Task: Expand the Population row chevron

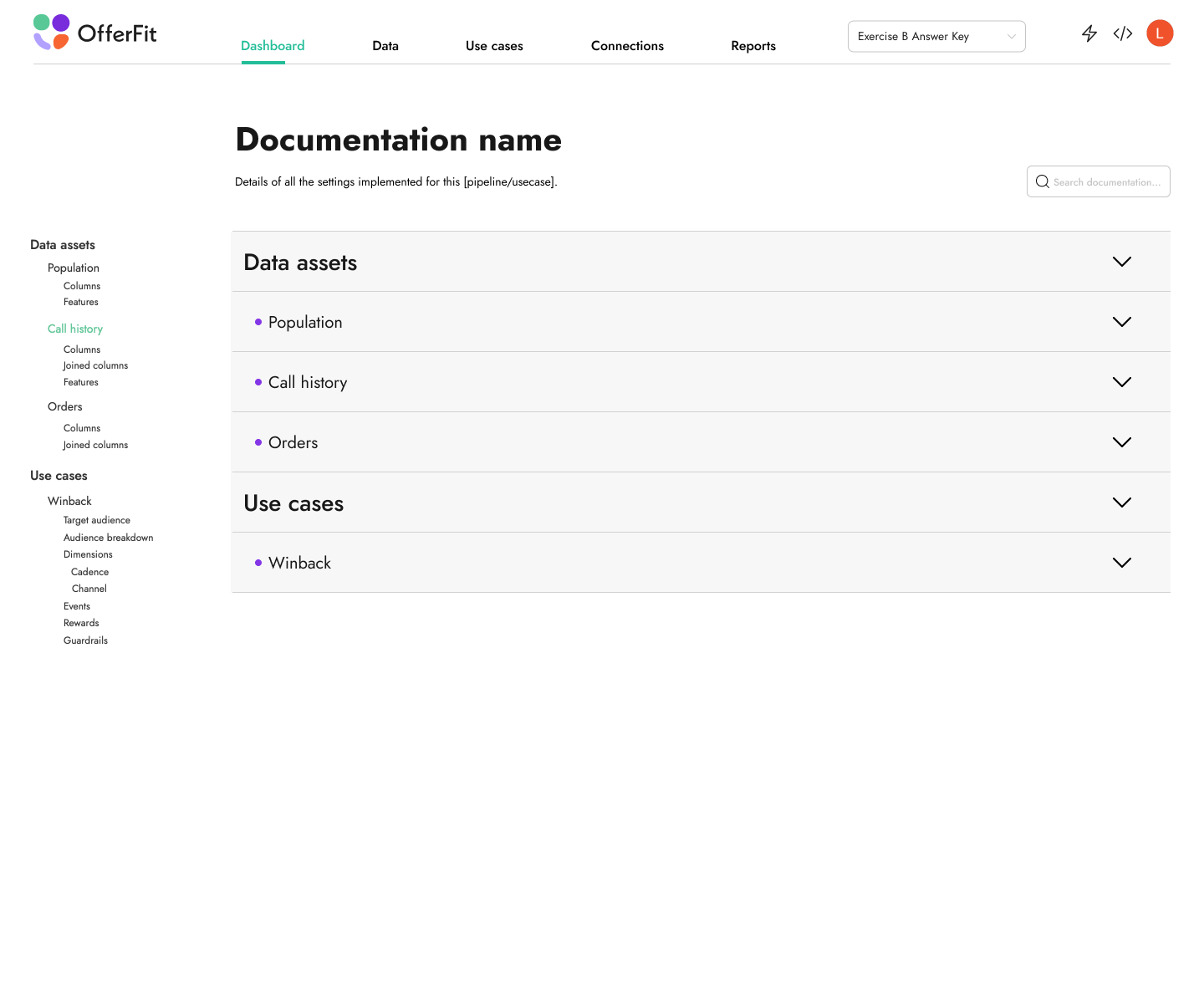Action: [x=1121, y=322]
